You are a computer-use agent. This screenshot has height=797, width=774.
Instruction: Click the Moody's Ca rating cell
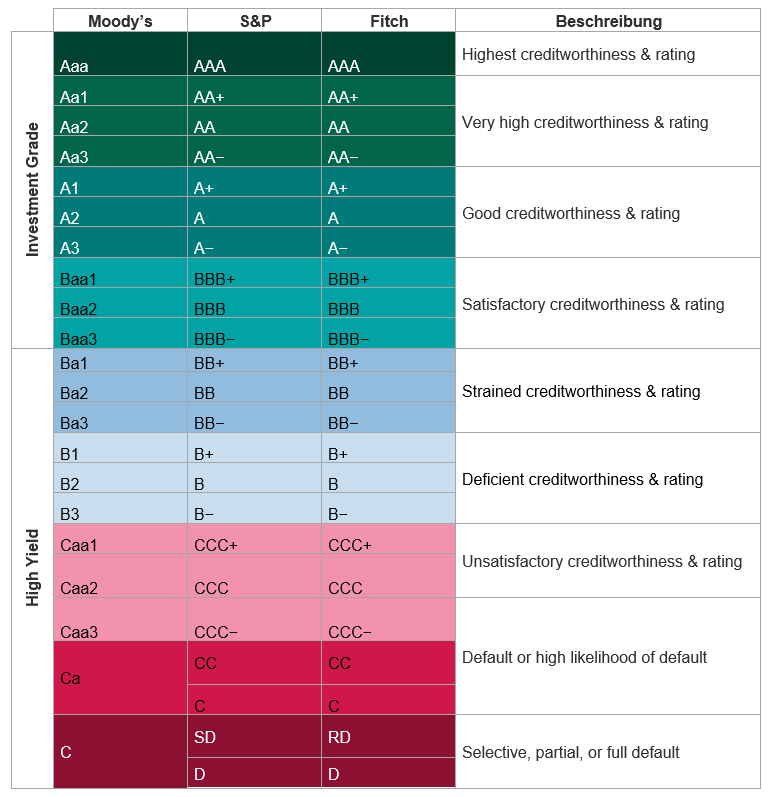(120, 678)
